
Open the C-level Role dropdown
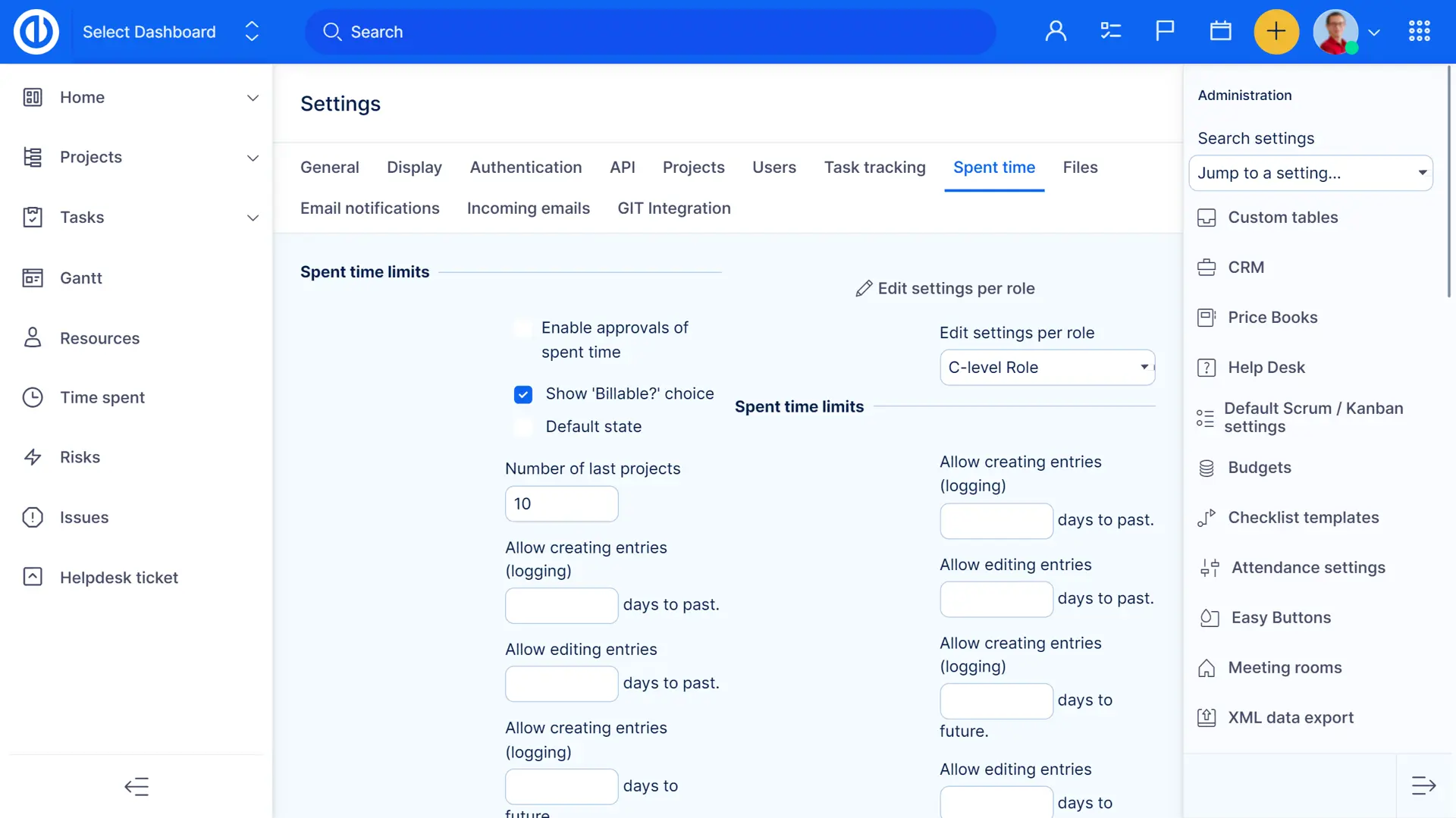pos(1046,368)
